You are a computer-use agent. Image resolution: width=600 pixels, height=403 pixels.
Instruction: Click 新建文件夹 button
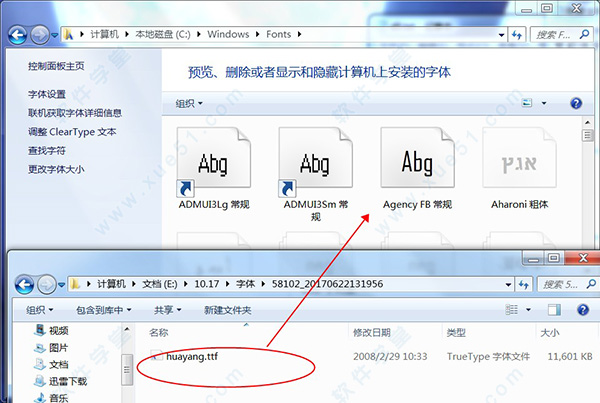coord(231,310)
